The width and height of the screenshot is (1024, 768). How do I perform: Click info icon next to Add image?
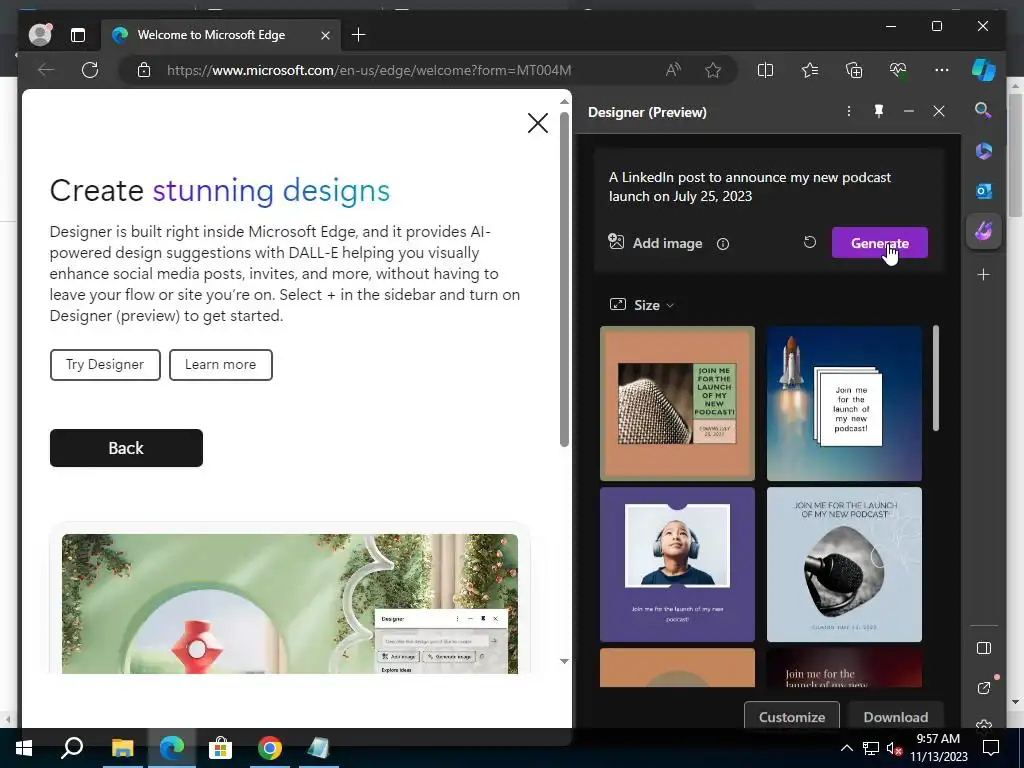723,244
